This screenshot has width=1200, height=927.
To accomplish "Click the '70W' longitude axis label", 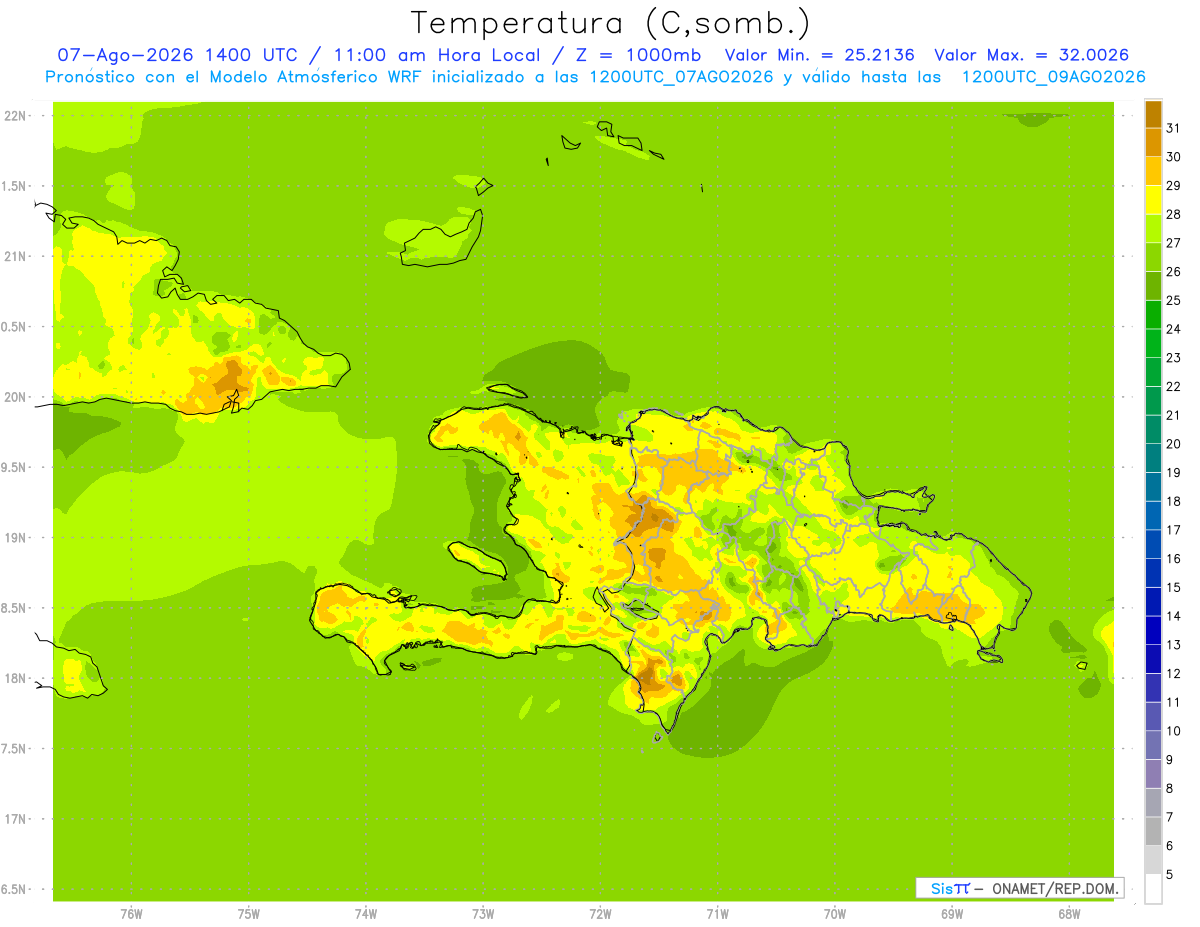I will (834, 914).
